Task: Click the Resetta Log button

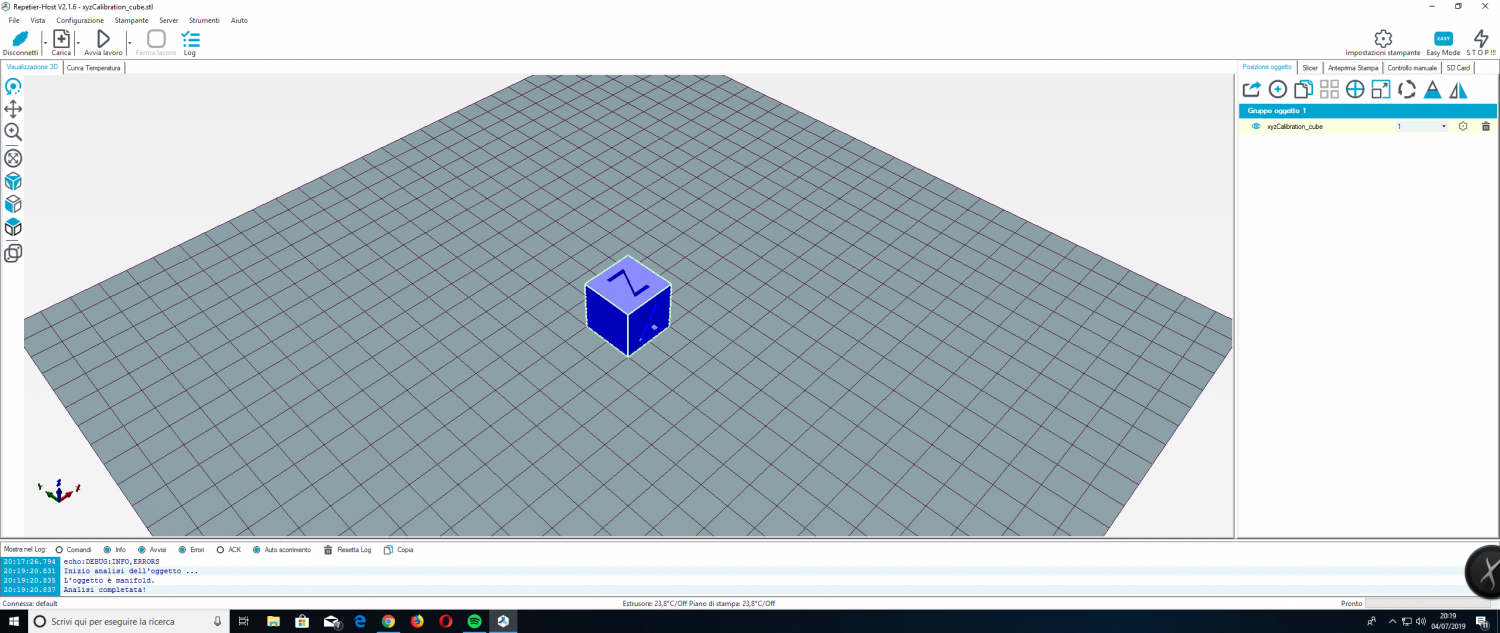Action: pos(348,550)
